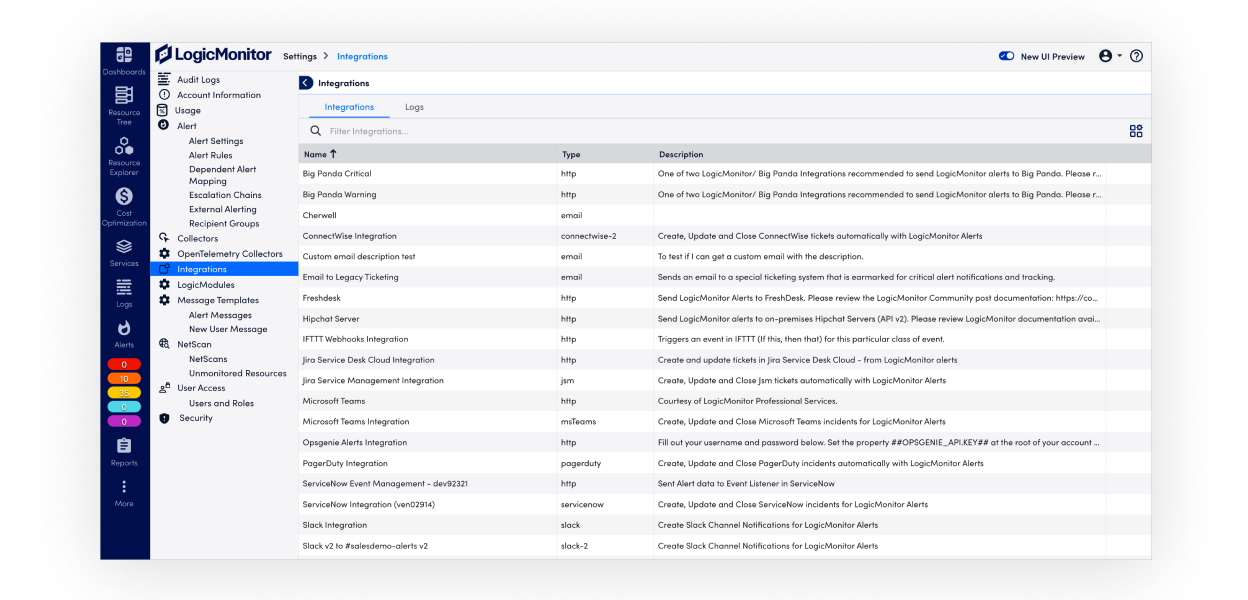The image size is (1248, 600).
Task: Open the Cost Optimization dollar icon
Action: [124, 198]
